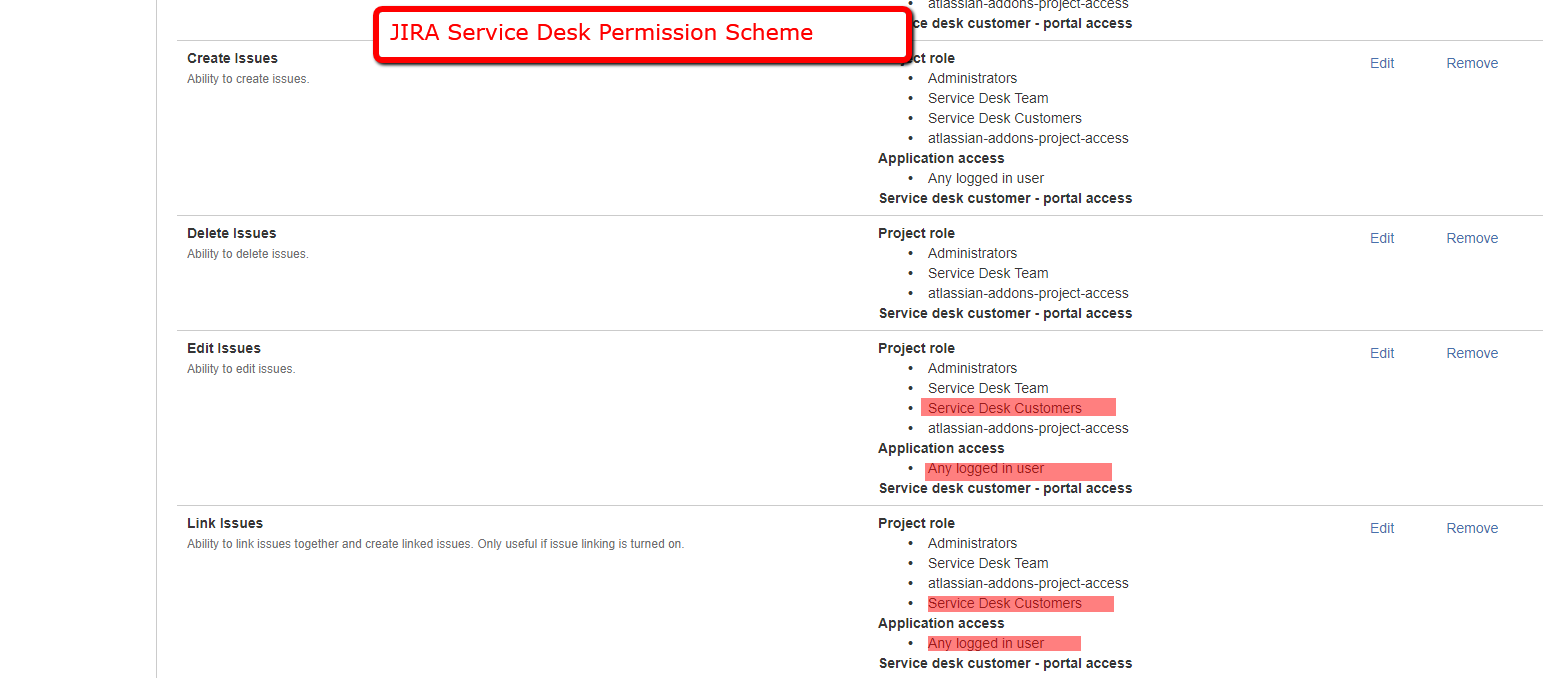
Task: Click Project role heading in Delete Issues
Action: pyautogui.click(x=916, y=233)
